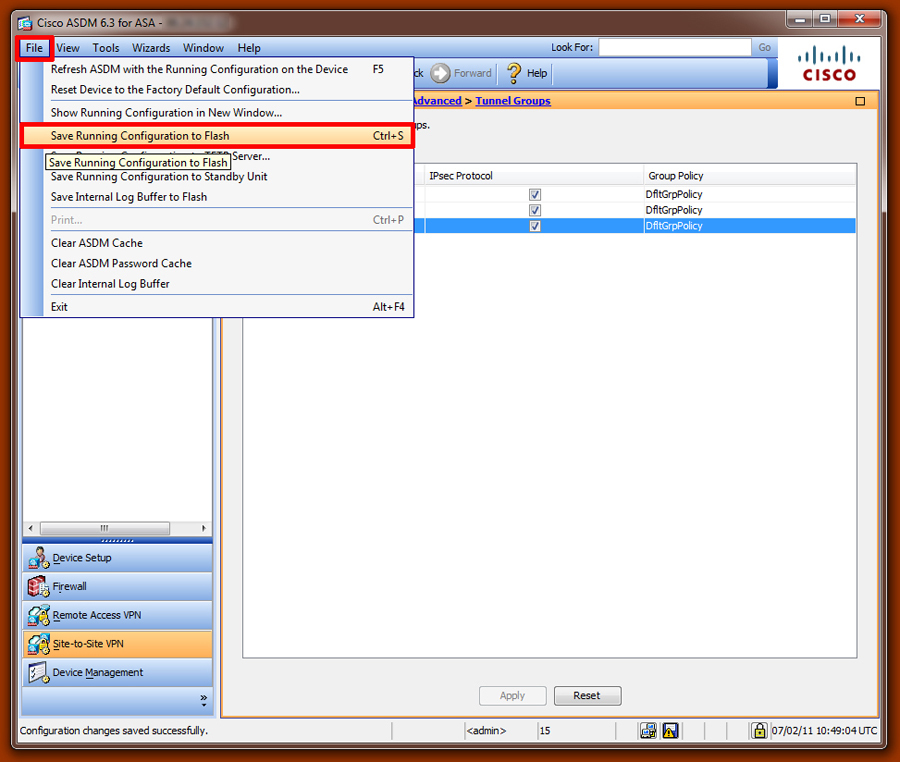Click the floppy disk warning status icon
The height and width of the screenshot is (762, 900).
pyautogui.click(x=670, y=730)
